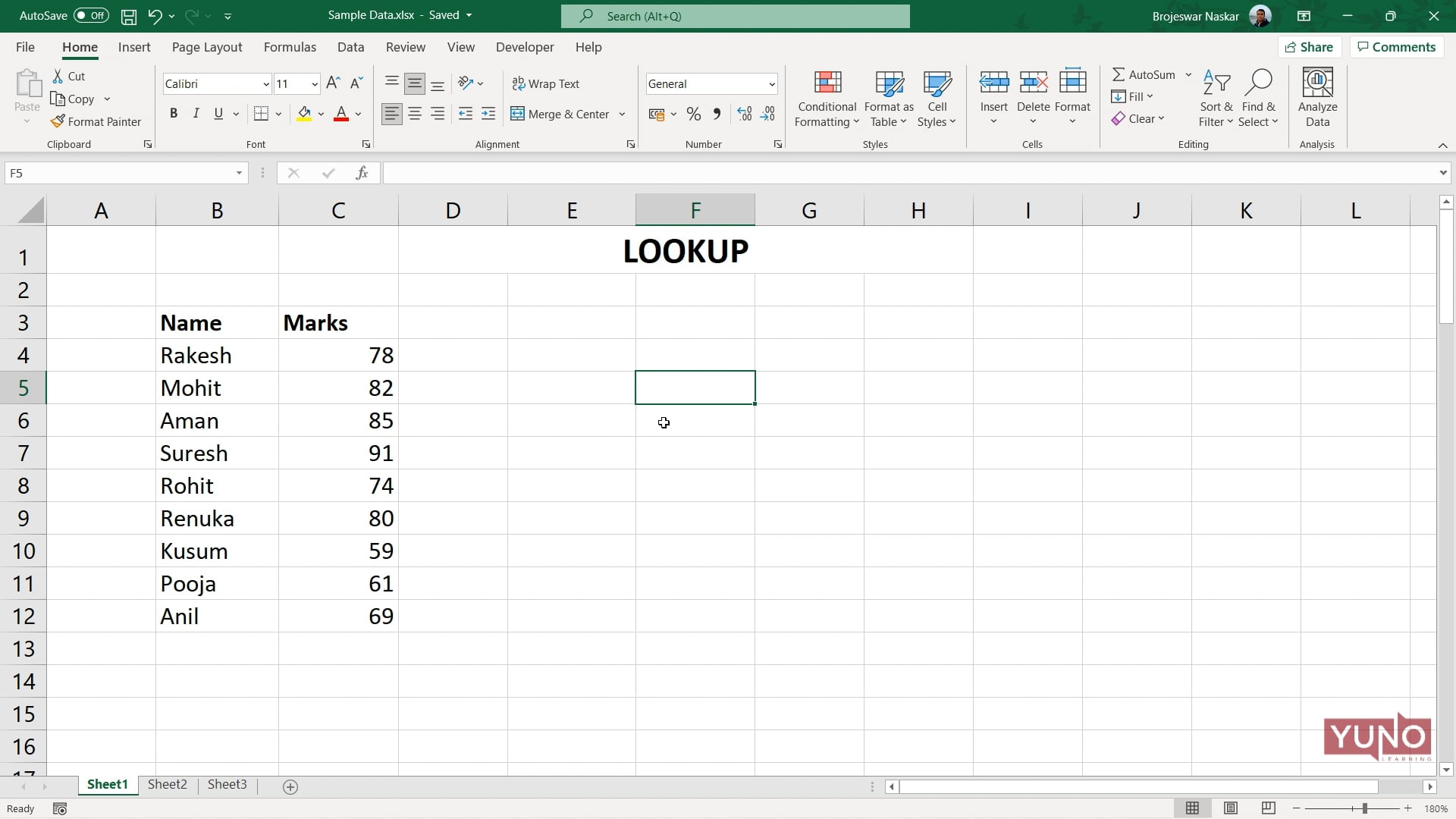The height and width of the screenshot is (819, 1456).
Task: Open the font size dropdown
Action: [x=314, y=84]
